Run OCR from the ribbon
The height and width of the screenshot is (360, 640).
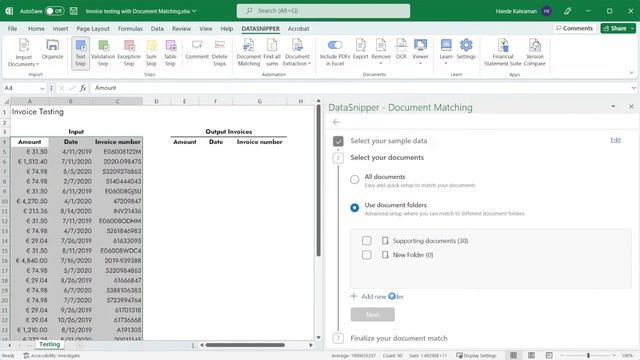[x=401, y=49]
